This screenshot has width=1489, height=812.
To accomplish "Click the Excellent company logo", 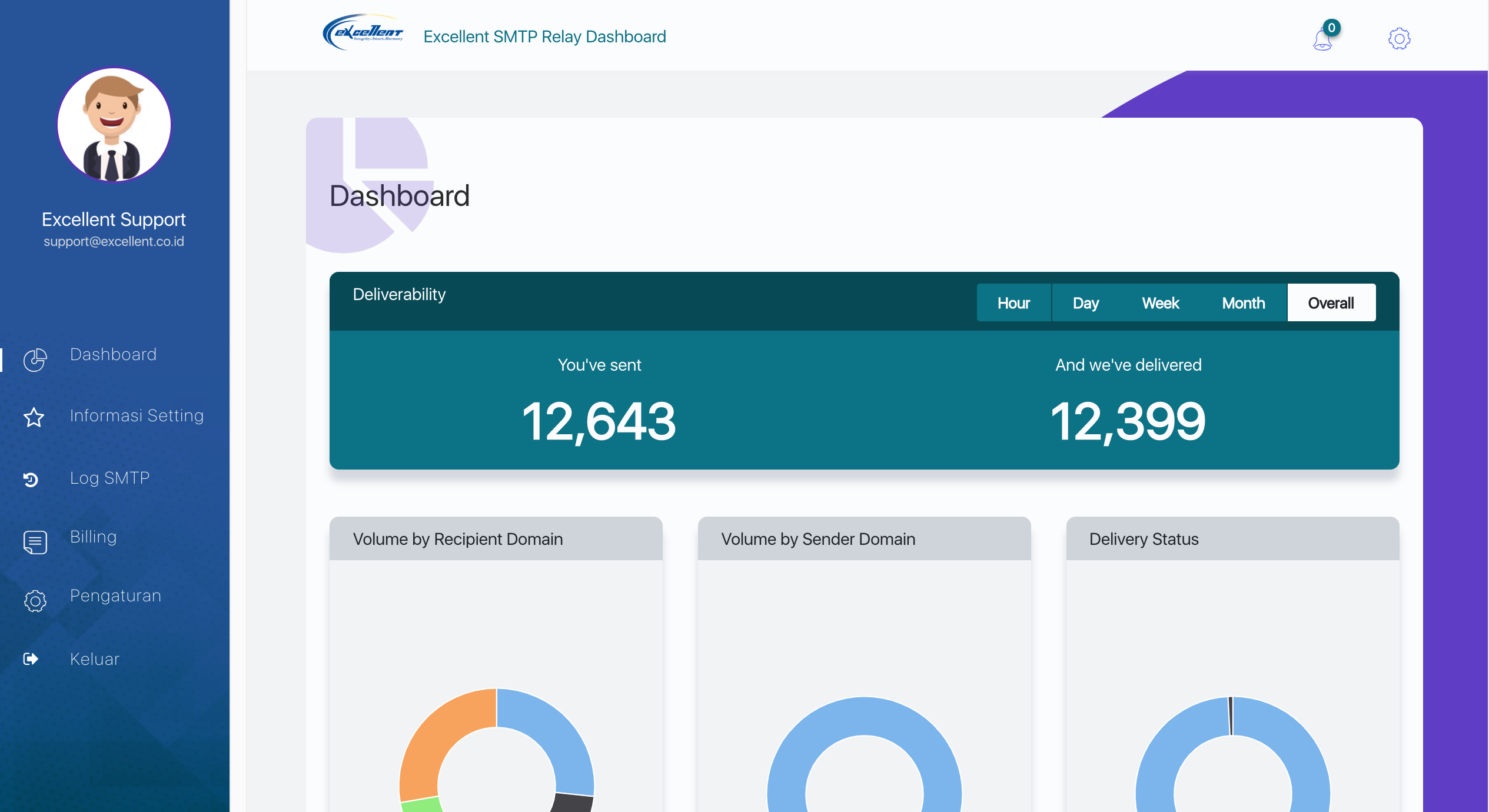I will [x=363, y=33].
